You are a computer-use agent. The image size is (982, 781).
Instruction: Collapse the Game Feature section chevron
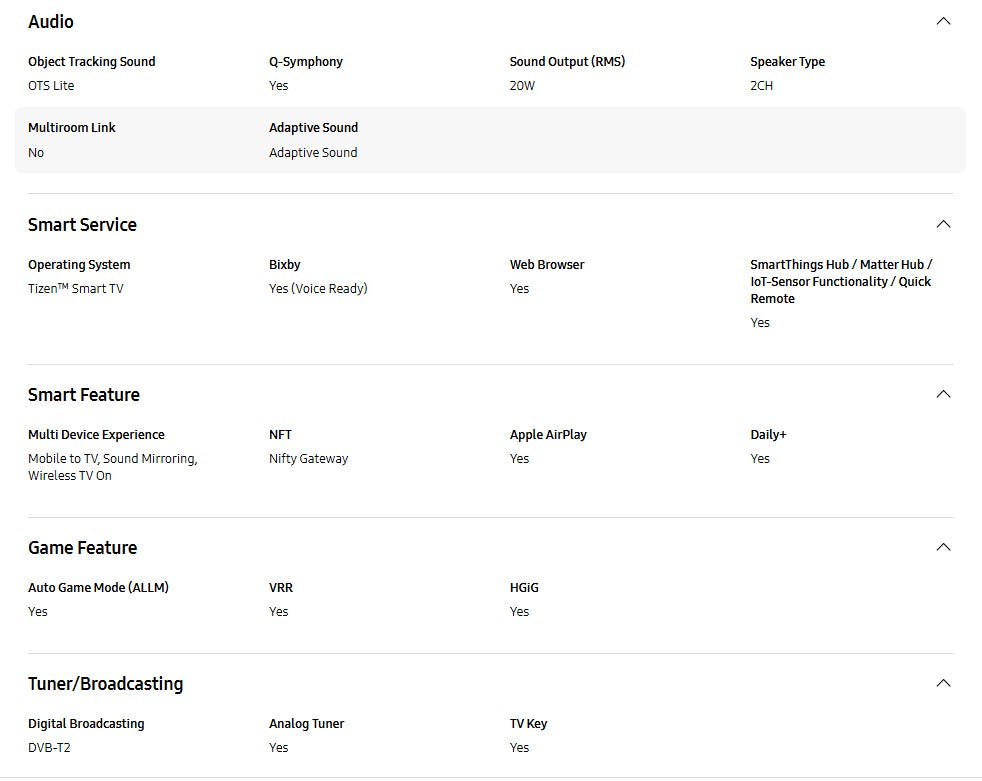942,547
